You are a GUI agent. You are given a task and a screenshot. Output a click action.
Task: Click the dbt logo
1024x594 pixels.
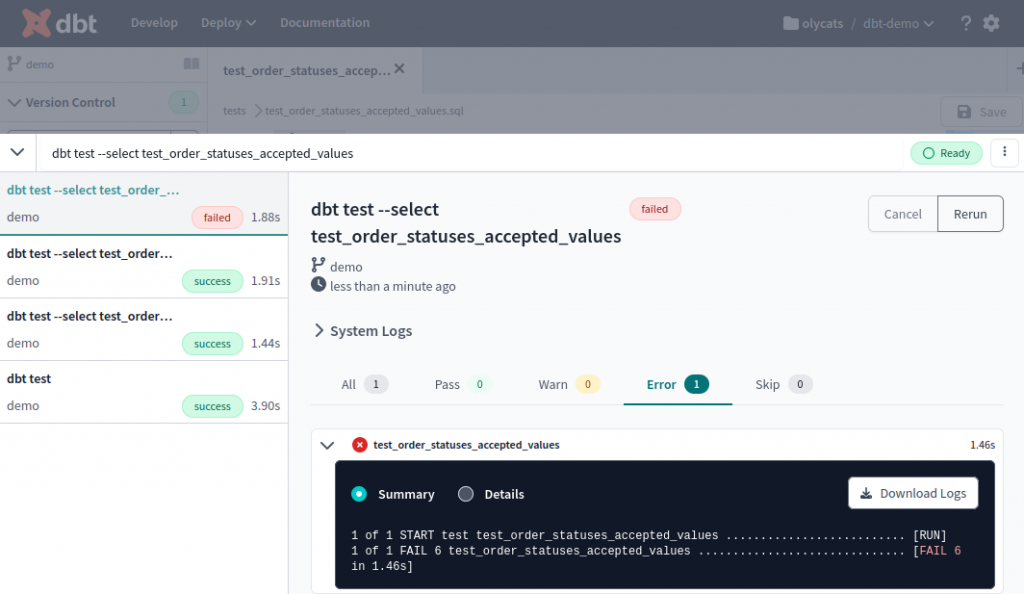pyautogui.click(x=59, y=23)
